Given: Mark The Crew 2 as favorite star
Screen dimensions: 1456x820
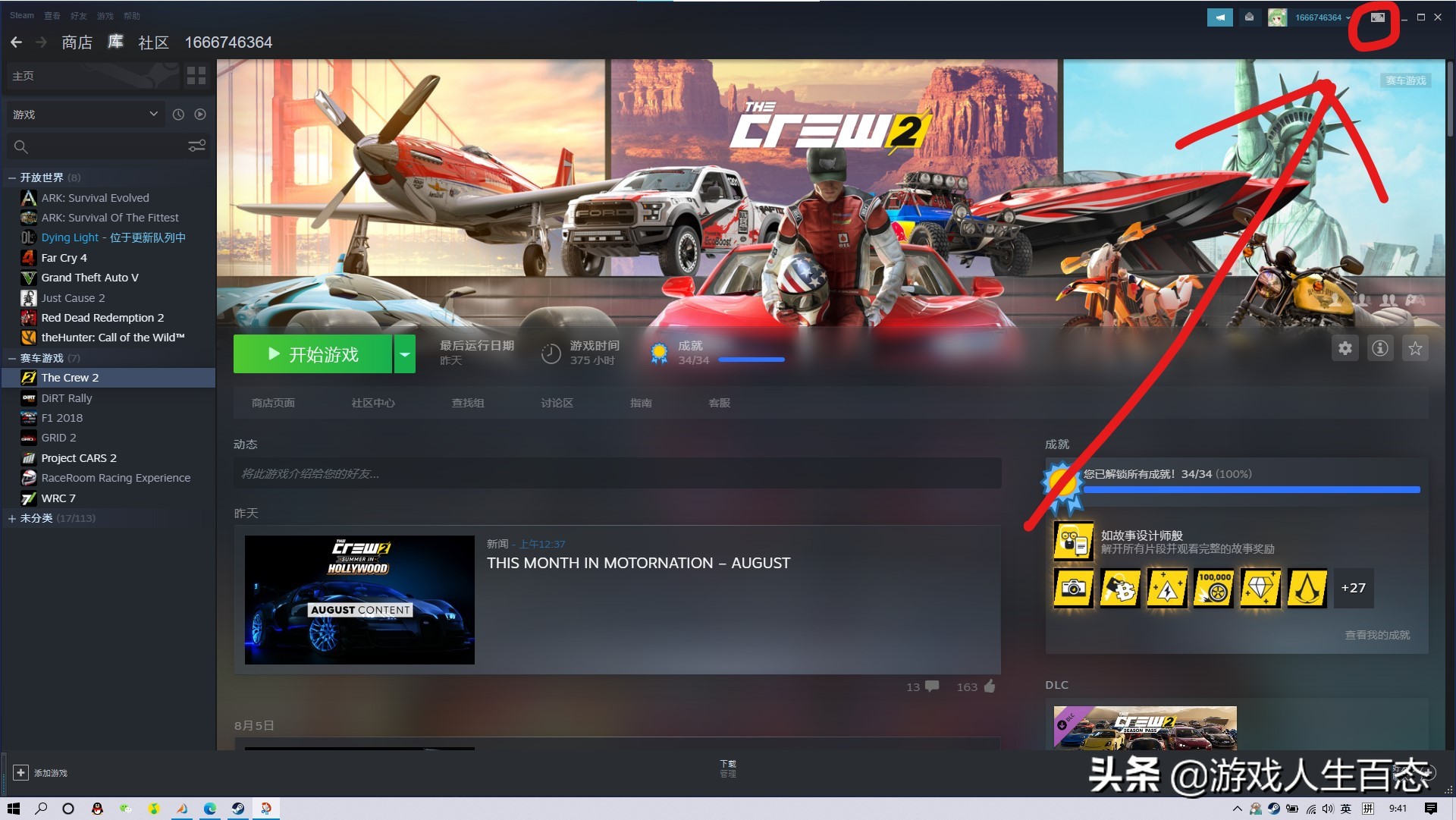Looking at the screenshot, I should point(1415,348).
